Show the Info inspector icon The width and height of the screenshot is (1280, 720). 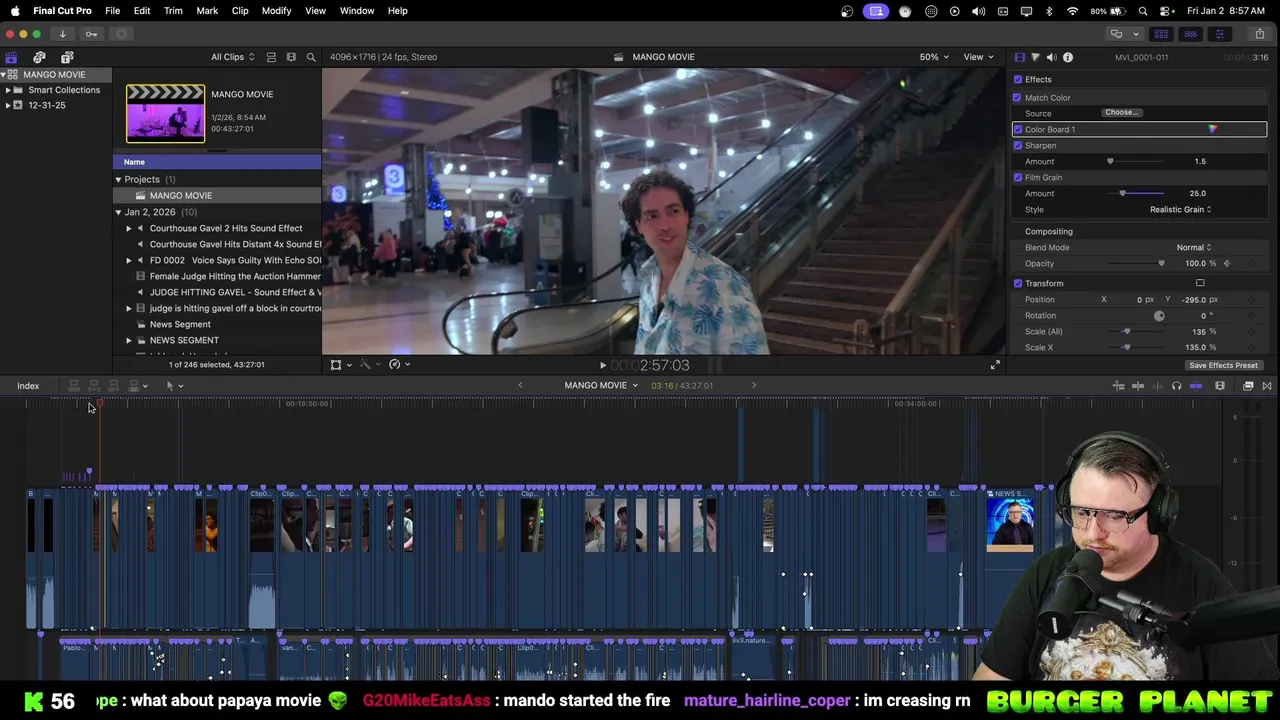tap(1068, 57)
